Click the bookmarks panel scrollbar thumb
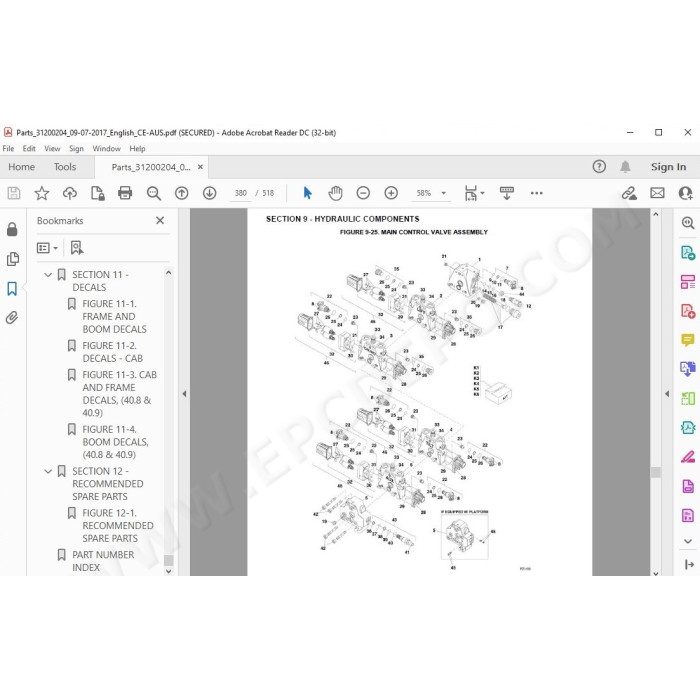The image size is (700, 700). click(168, 560)
